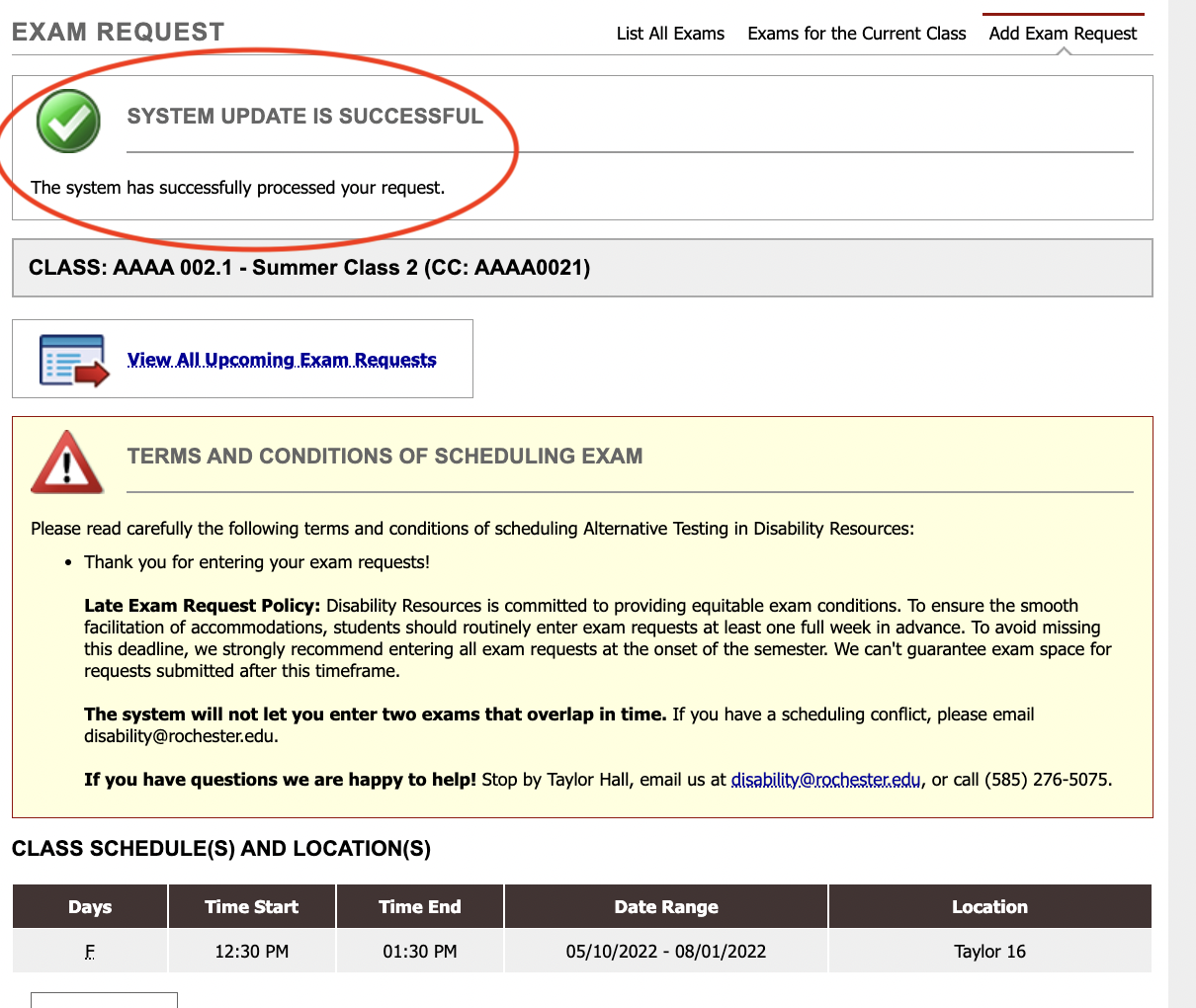Viewport: 1196px width, 1008px height.
Task: Click the SYSTEM UPDATE IS SUCCESSFUL heading
Action: tap(304, 117)
